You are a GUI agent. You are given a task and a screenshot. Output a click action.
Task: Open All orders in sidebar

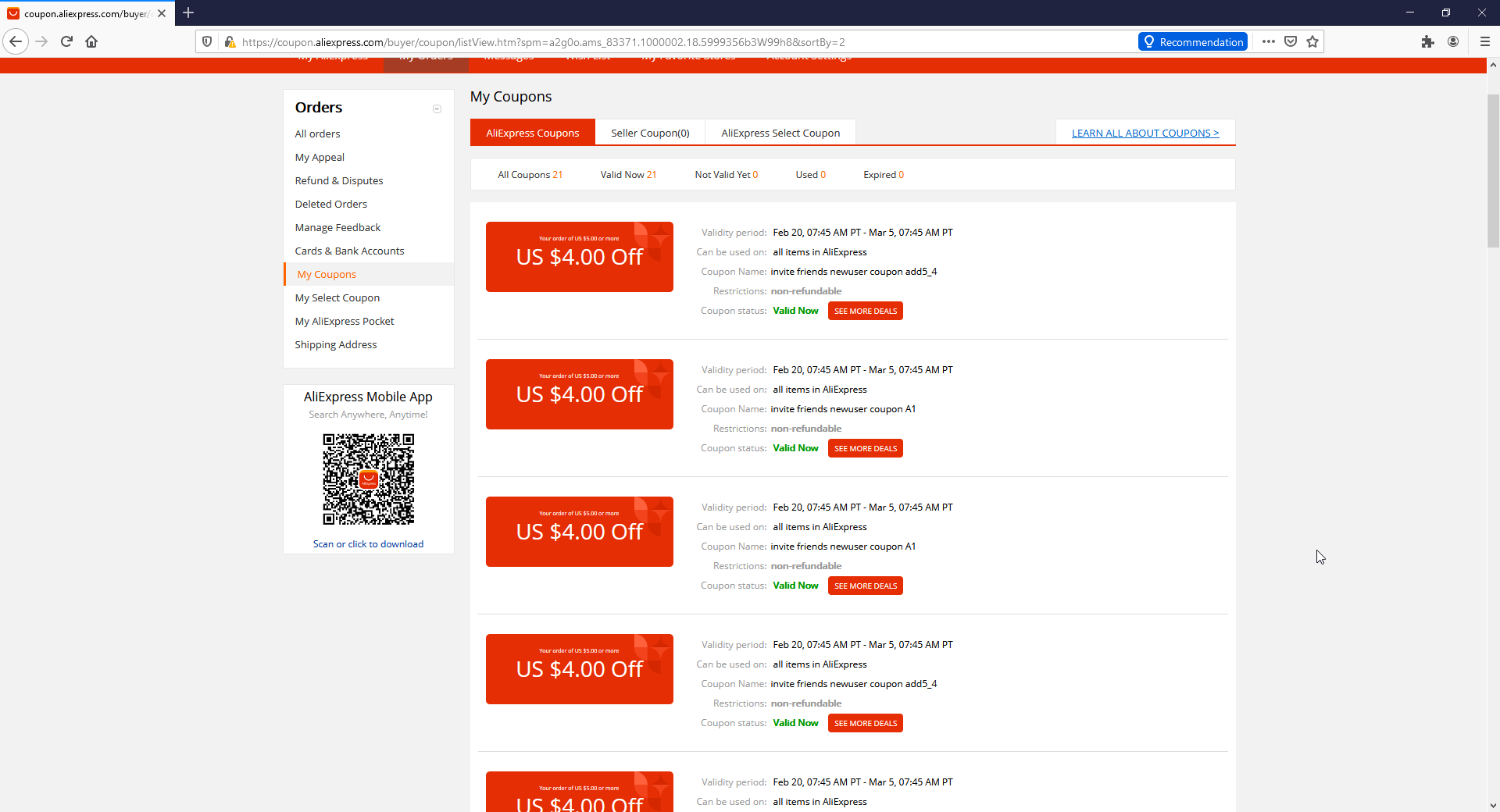coord(318,134)
